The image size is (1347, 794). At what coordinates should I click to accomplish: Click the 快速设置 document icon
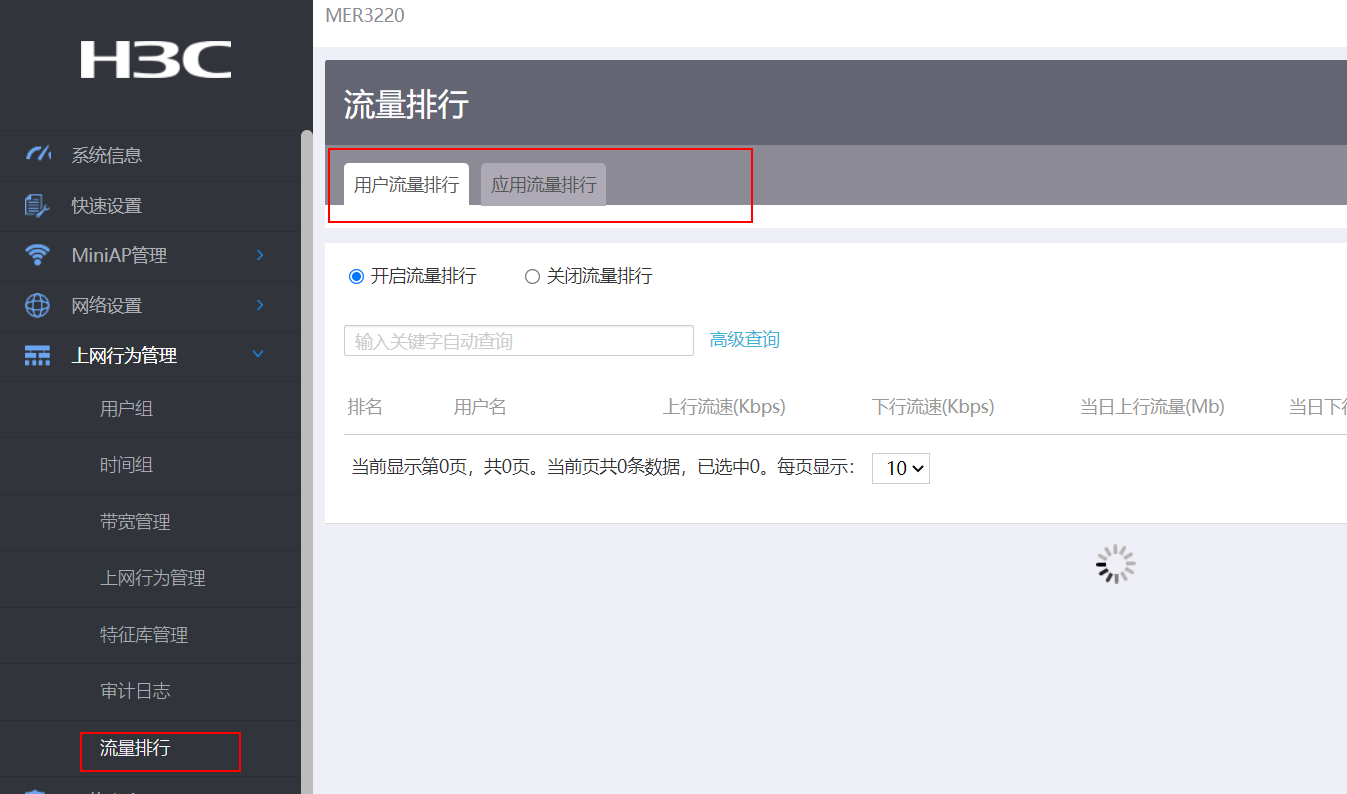point(37,205)
